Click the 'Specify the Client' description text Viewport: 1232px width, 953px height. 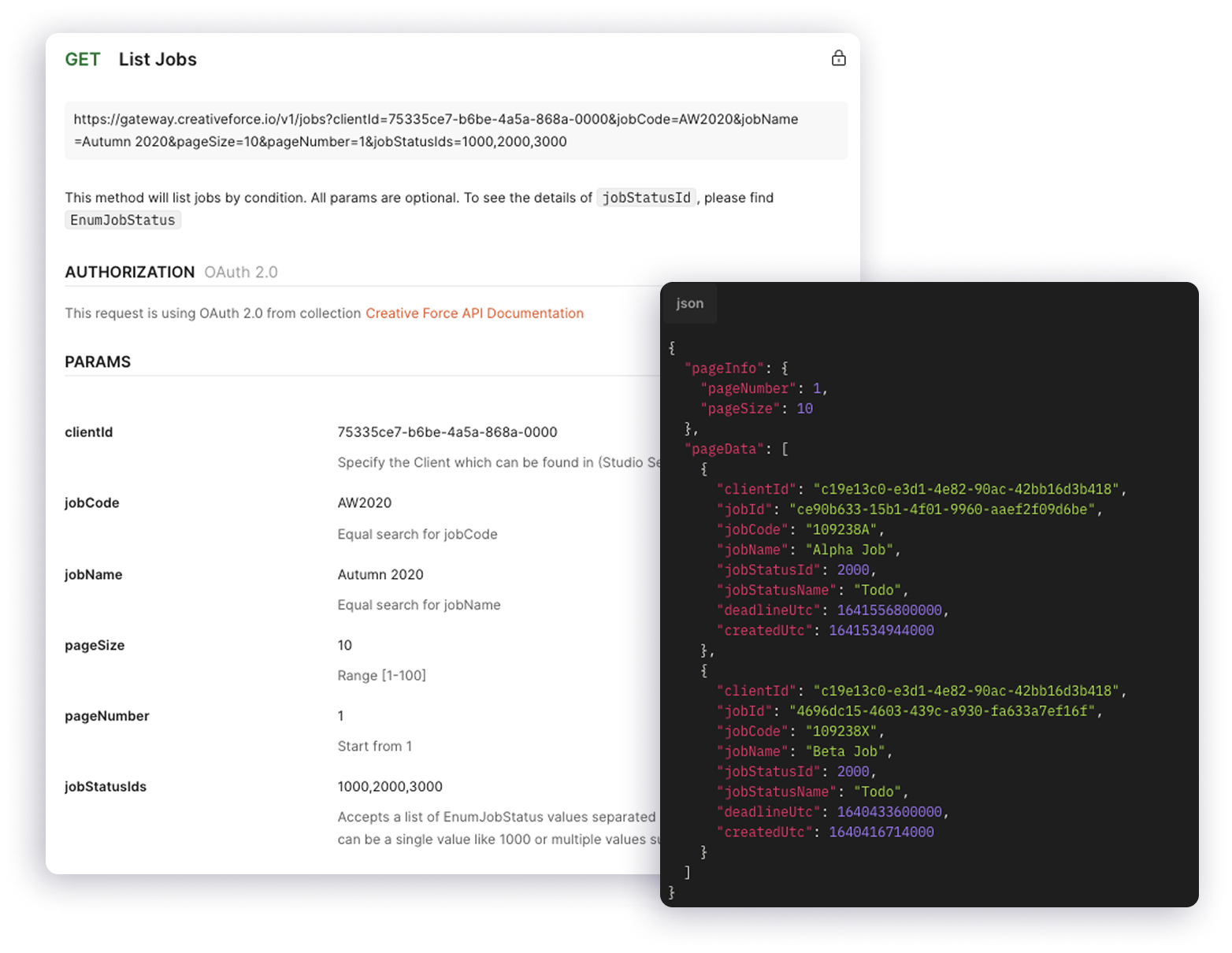pyautogui.click(x=499, y=463)
